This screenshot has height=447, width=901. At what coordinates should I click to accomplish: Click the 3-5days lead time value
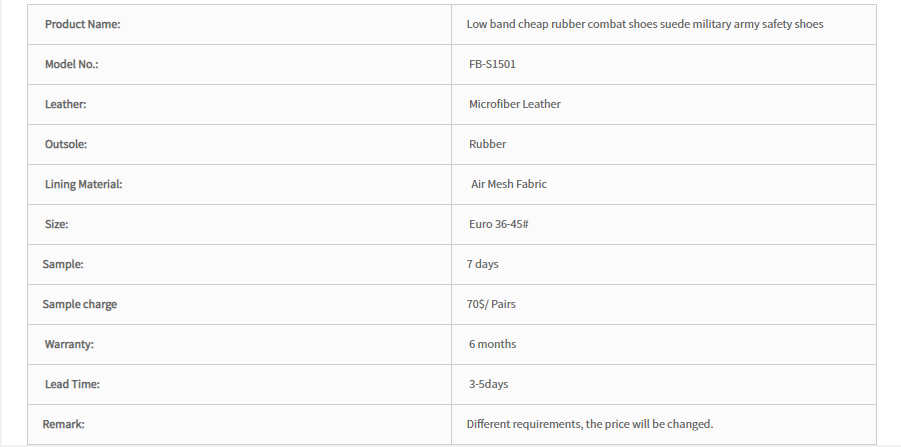pyautogui.click(x=488, y=384)
